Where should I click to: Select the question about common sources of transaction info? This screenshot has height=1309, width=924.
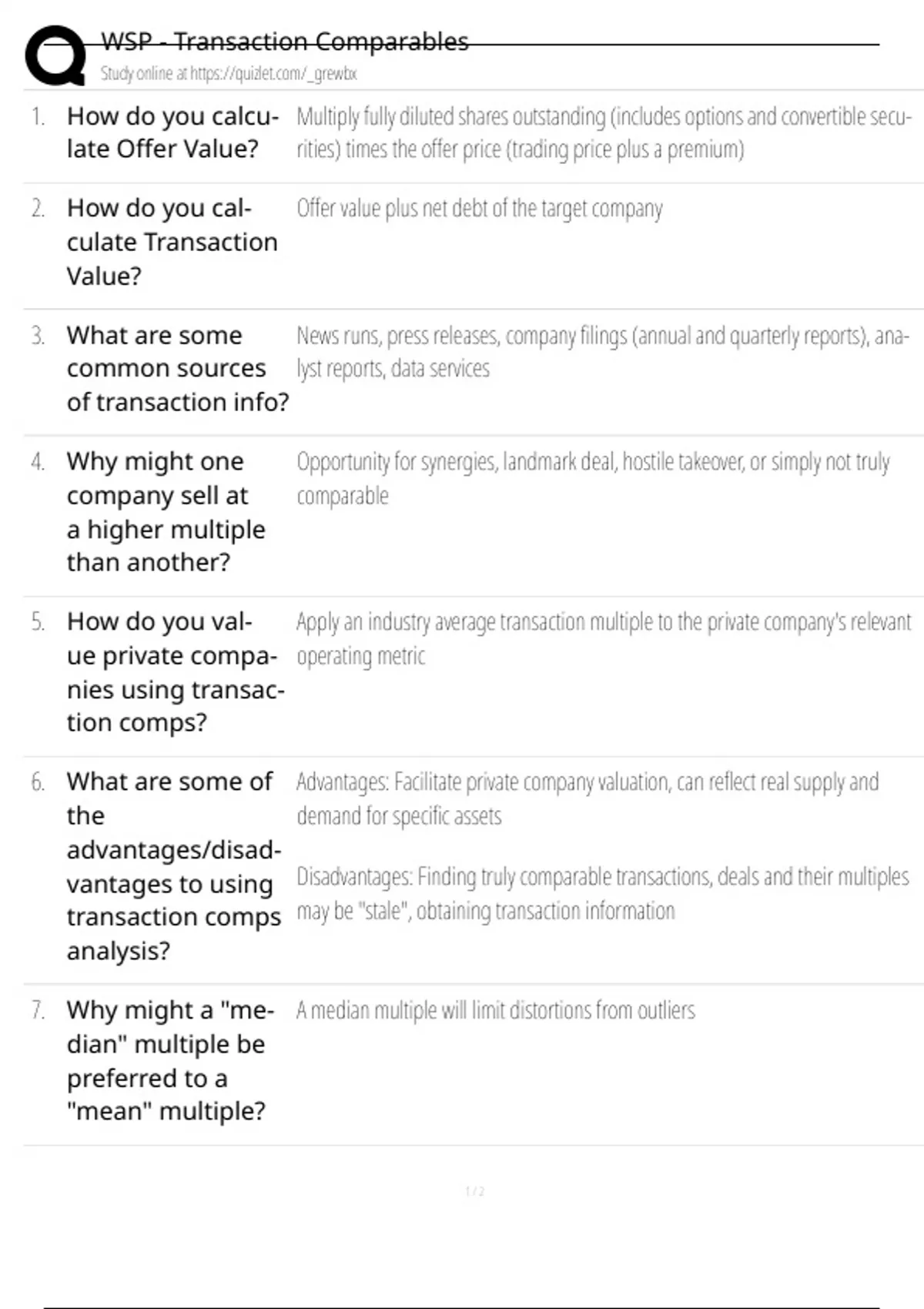point(177,369)
